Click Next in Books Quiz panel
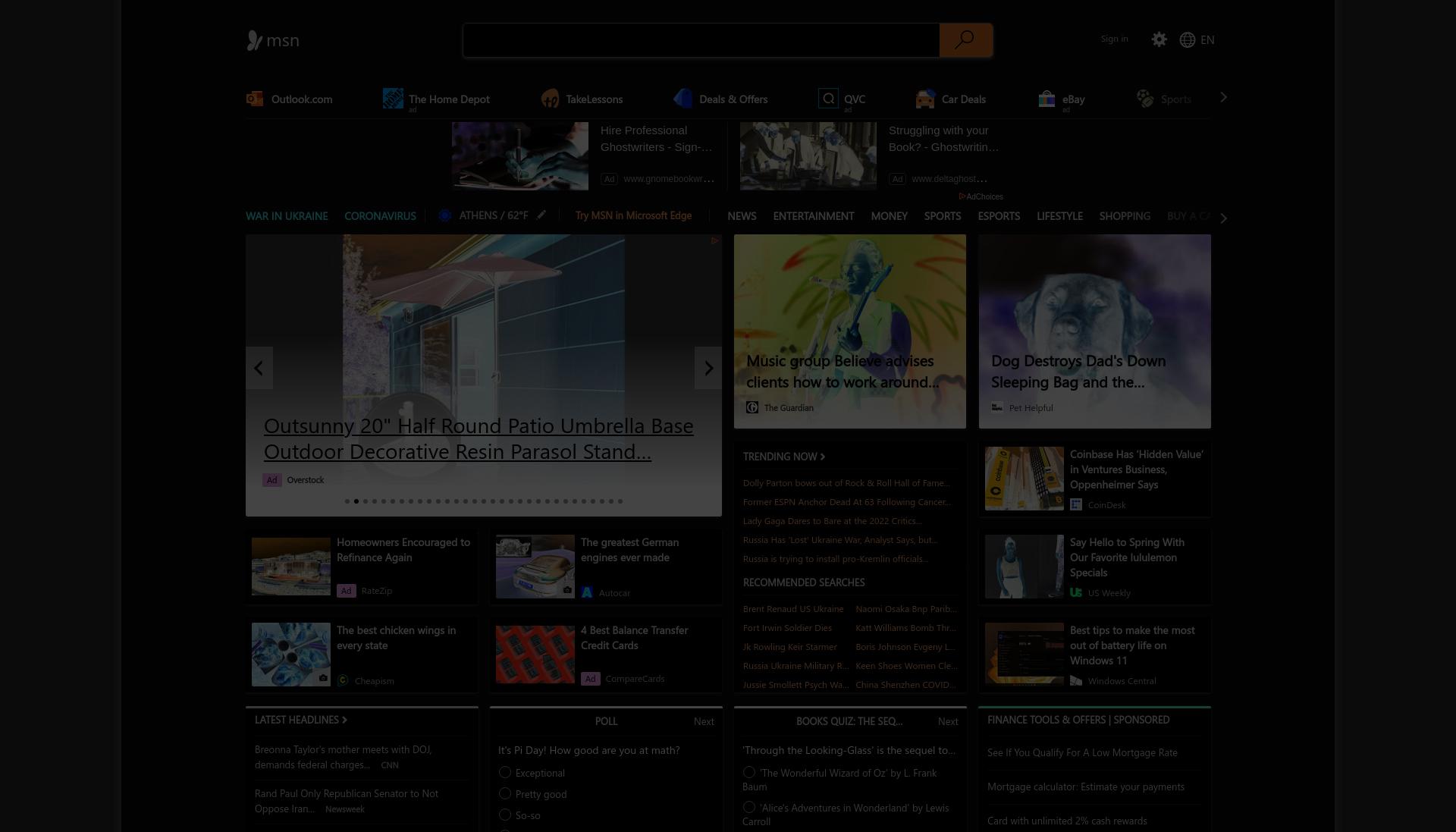The height and width of the screenshot is (832, 1456). 948,721
